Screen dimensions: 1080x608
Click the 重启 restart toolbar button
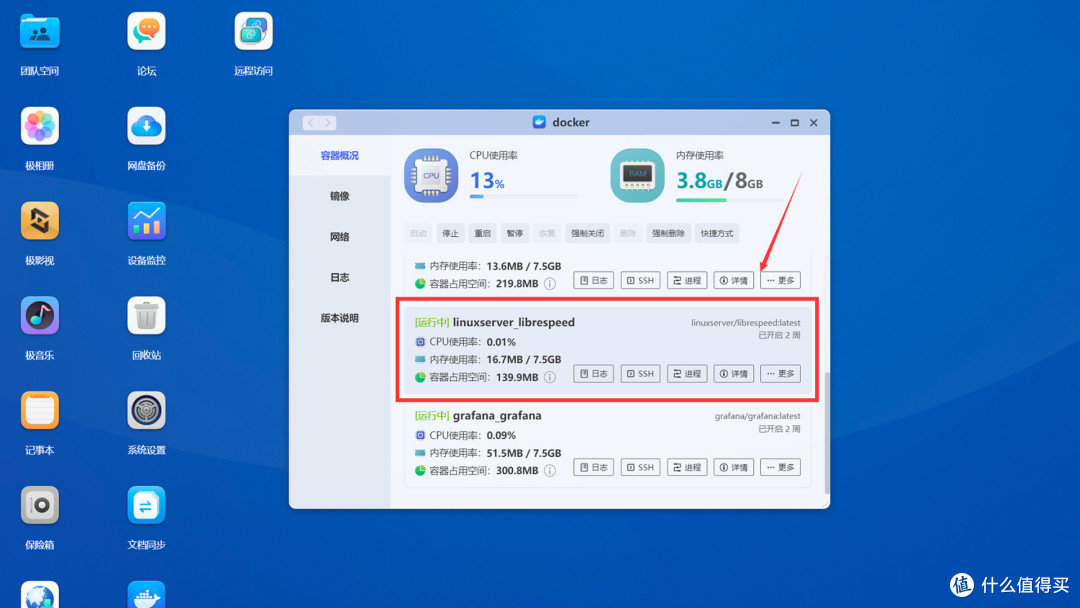coord(483,233)
